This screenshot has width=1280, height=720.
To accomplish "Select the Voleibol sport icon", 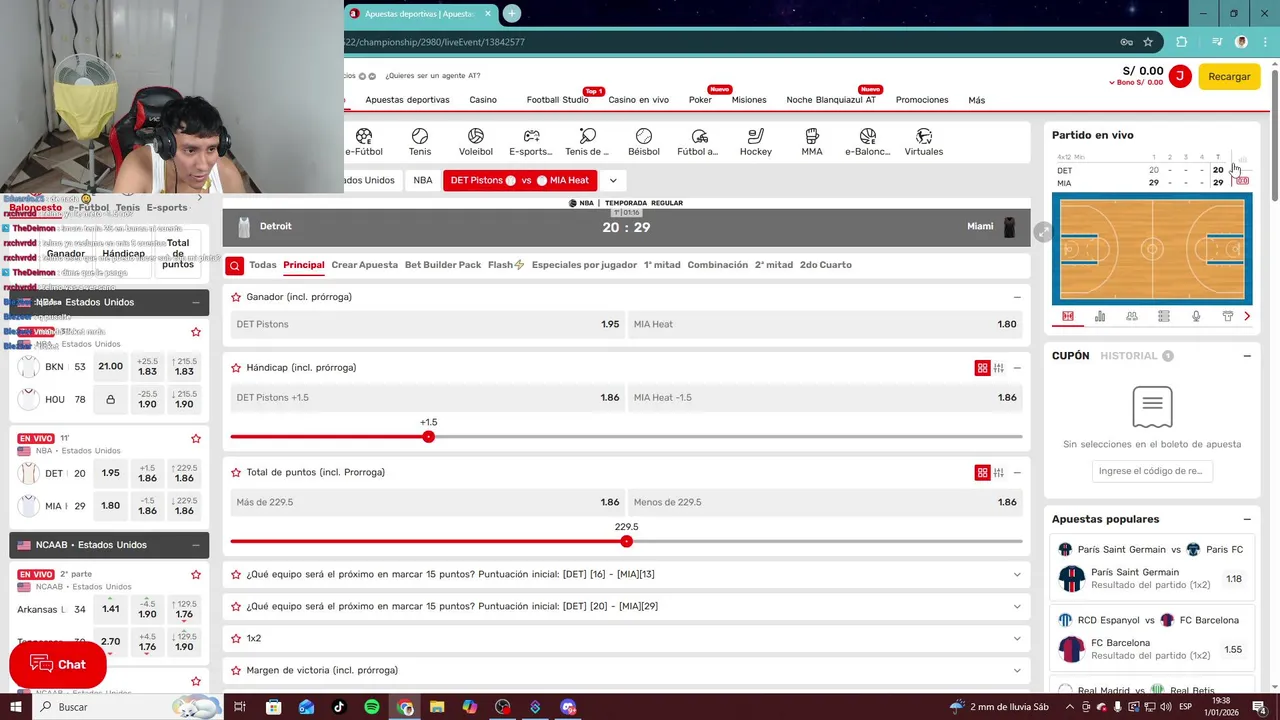I will (476, 136).
